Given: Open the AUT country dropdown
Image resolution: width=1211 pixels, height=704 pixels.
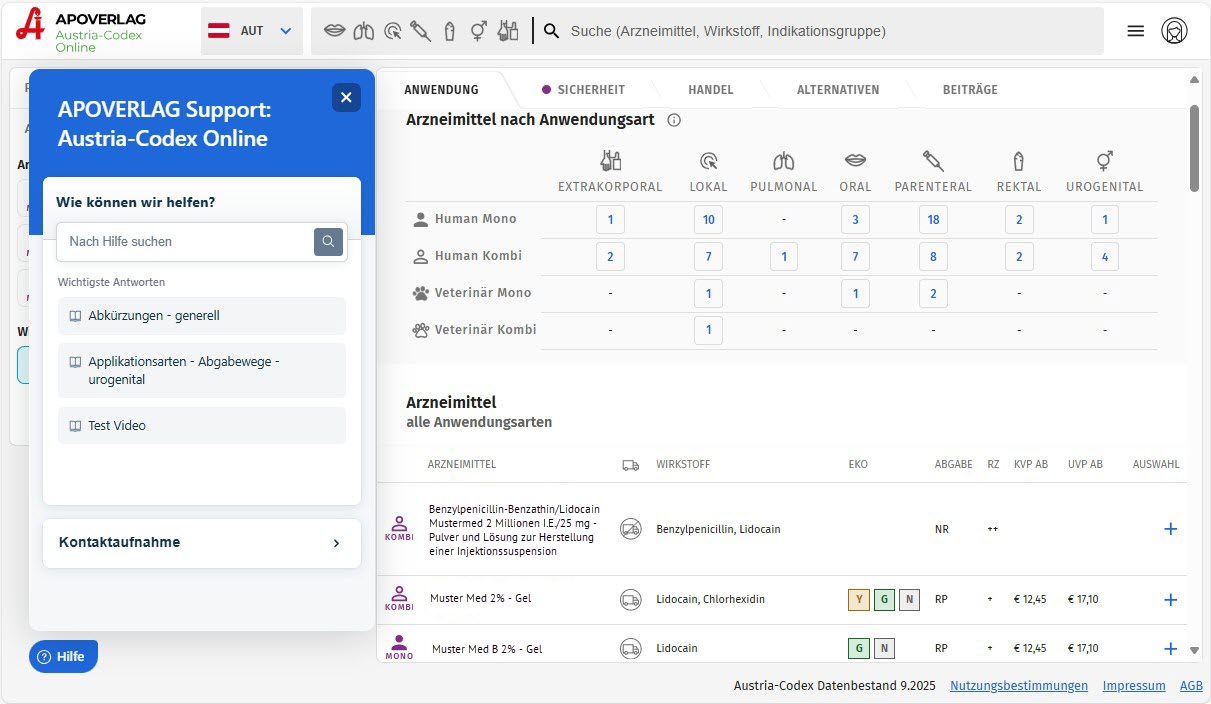Looking at the screenshot, I should [252, 31].
